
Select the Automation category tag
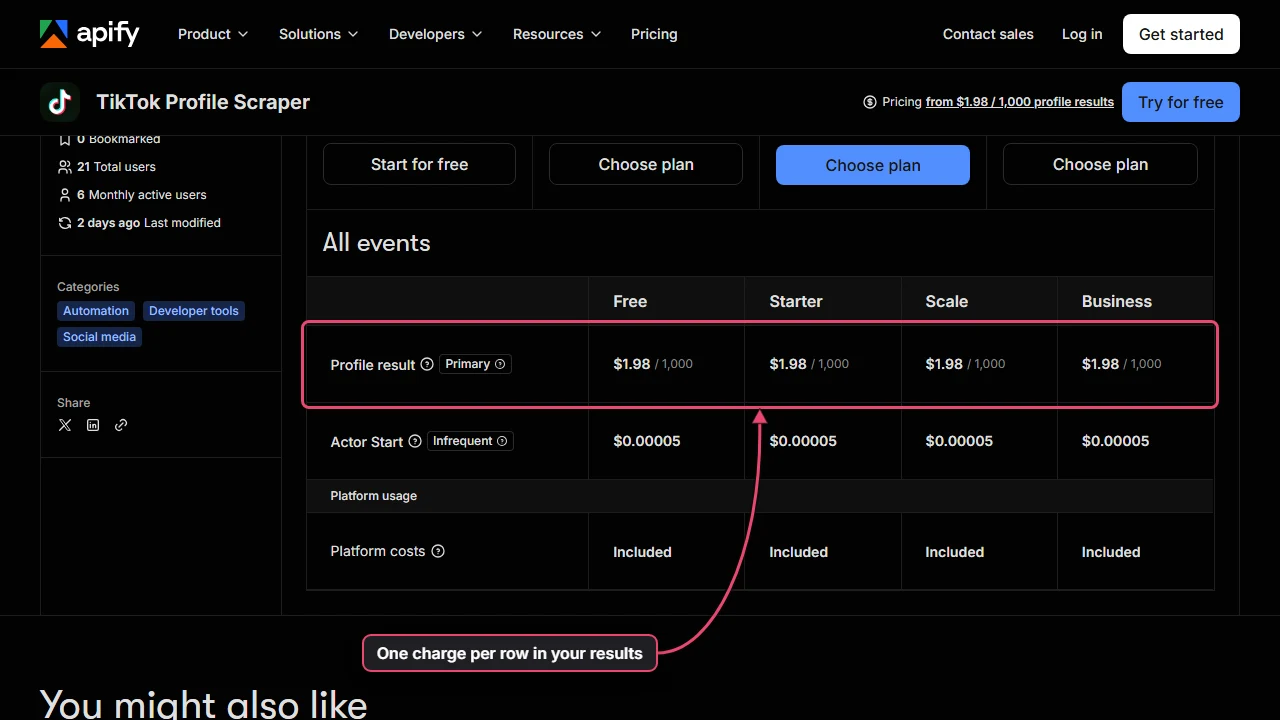pos(96,311)
